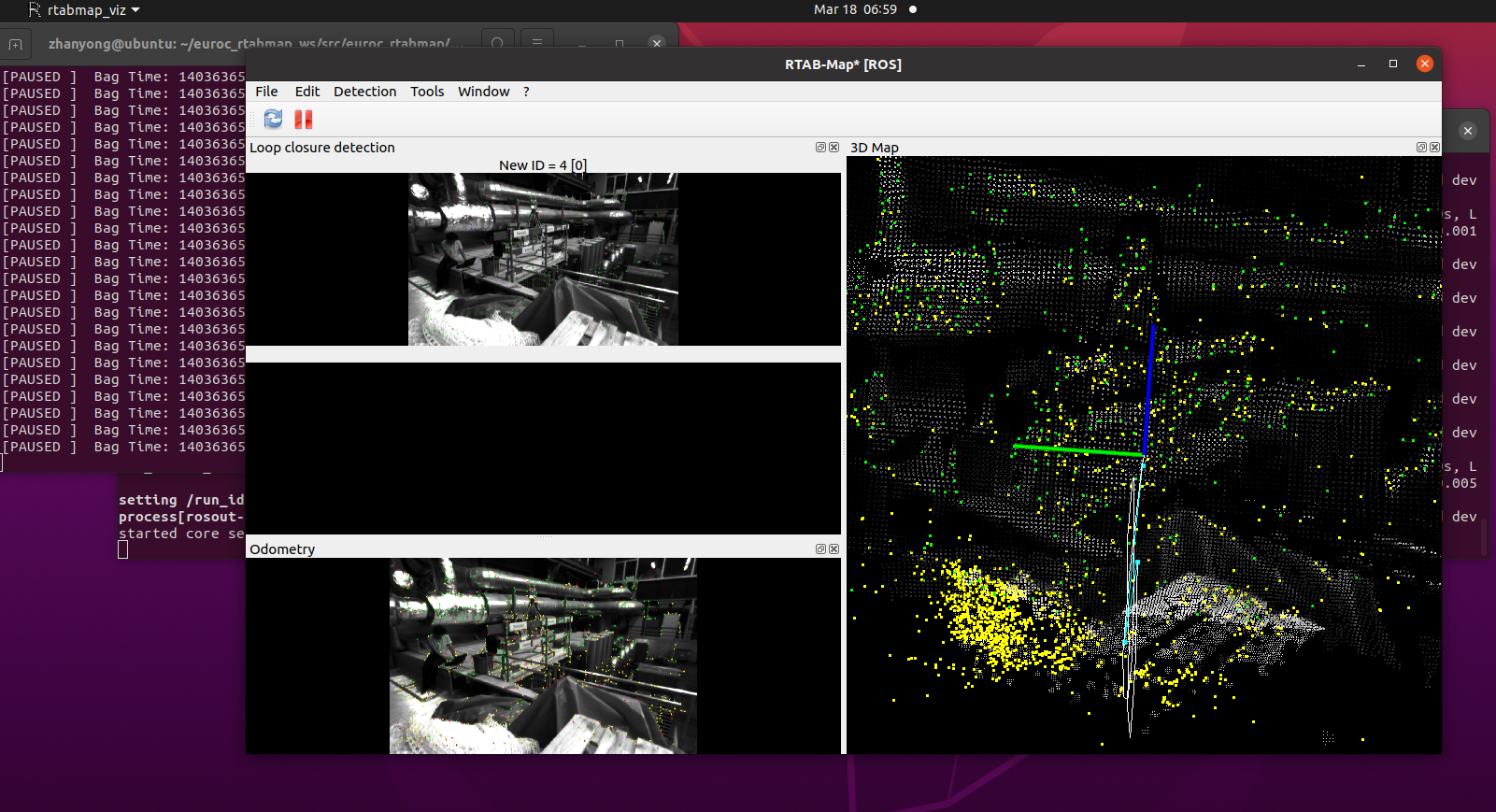Viewport: 1496px width, 812px height.
Task: Click the 'started core se' terminal line
Action: click(181, 534)
